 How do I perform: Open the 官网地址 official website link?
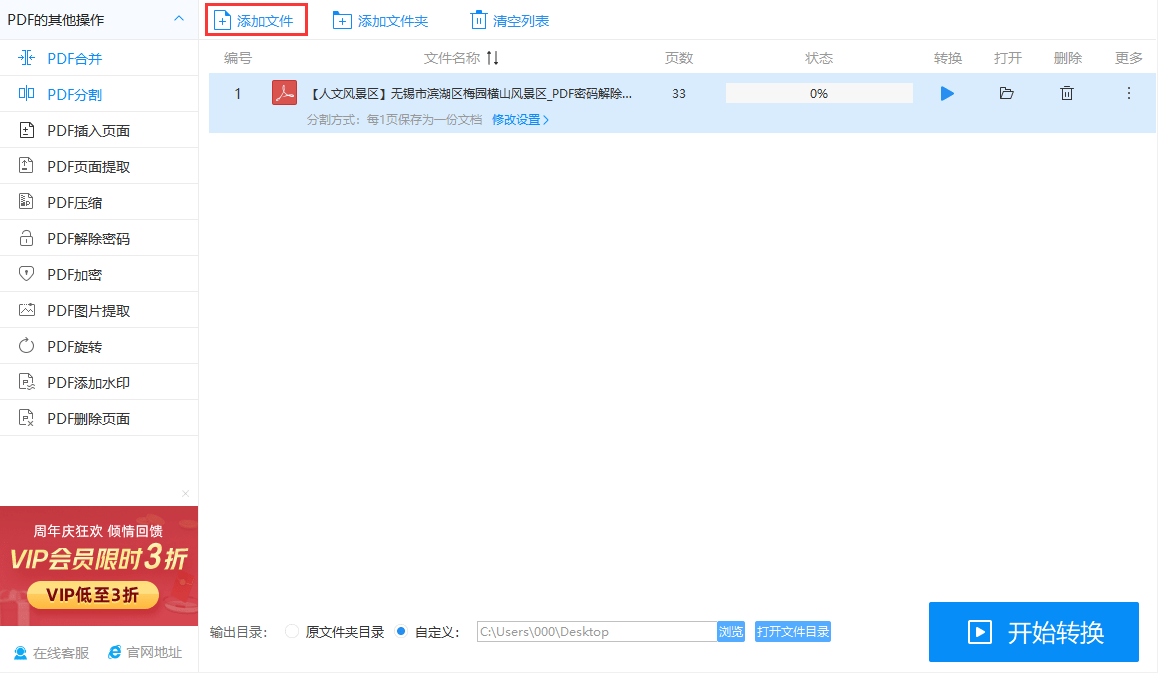(145, 652)
